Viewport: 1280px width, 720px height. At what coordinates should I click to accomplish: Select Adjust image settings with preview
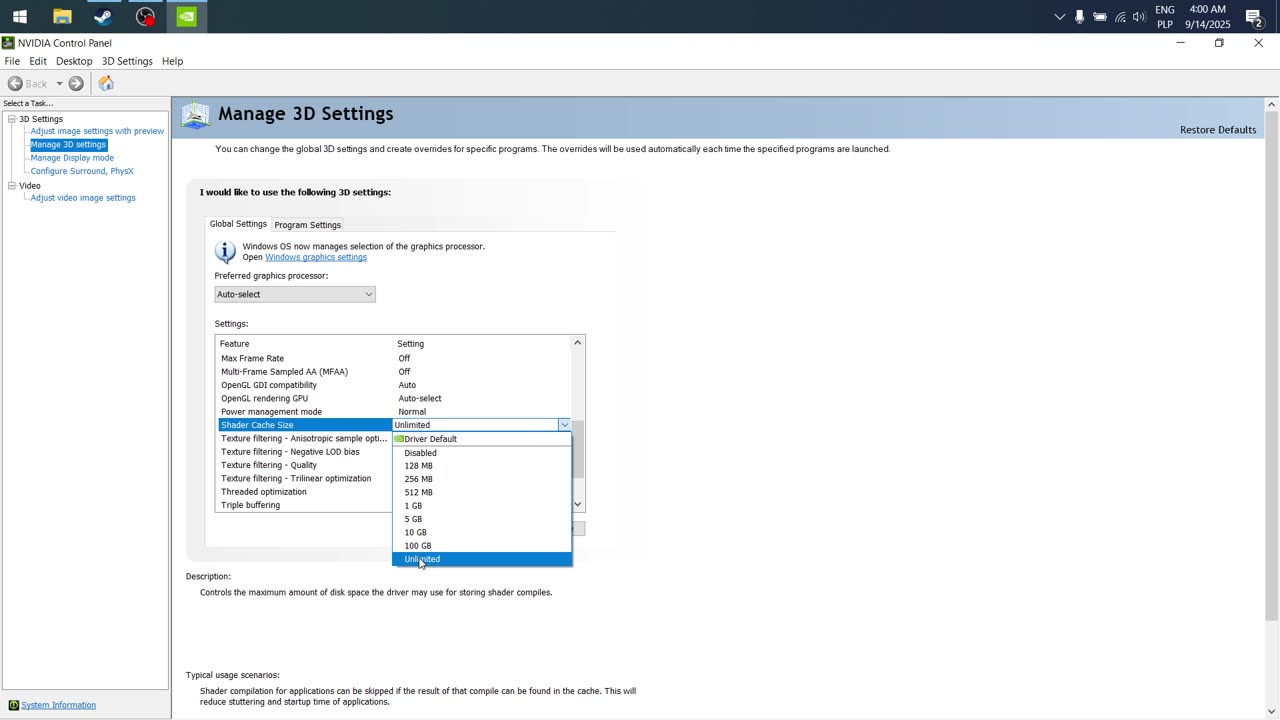[97, 131]
